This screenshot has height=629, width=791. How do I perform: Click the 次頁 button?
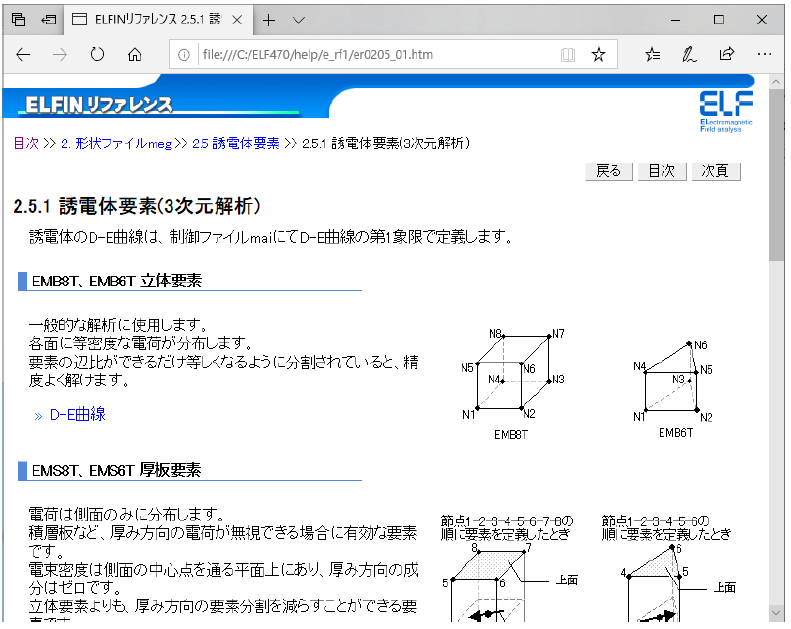(716, 171)
